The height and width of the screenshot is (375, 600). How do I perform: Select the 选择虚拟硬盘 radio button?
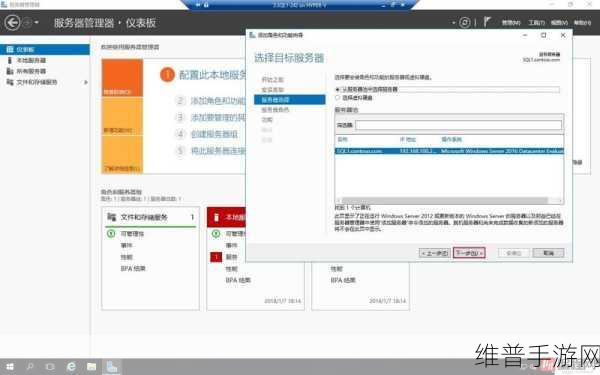click(x=338, y=98)
